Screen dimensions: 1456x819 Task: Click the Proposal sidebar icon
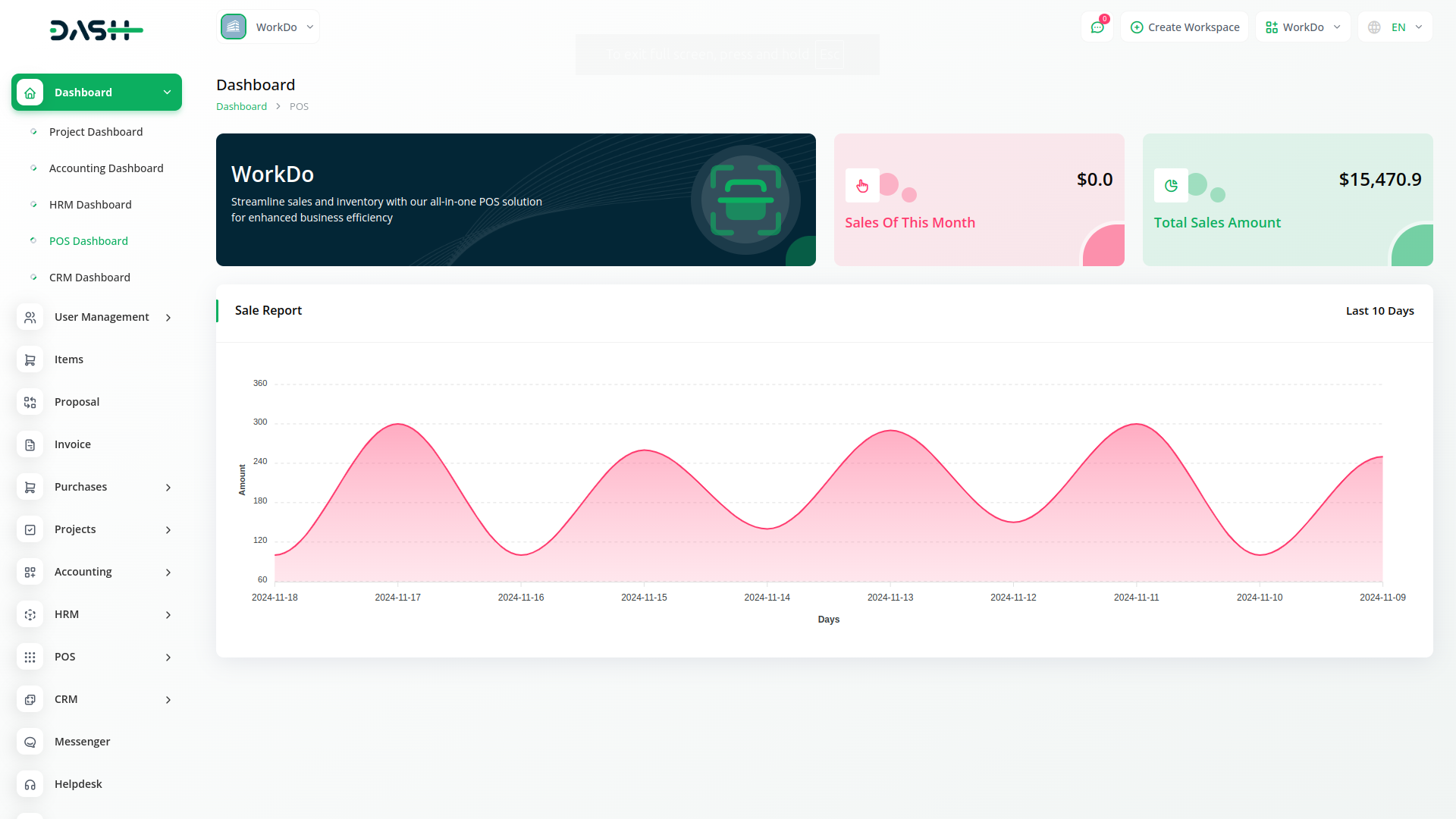point(30,403)
